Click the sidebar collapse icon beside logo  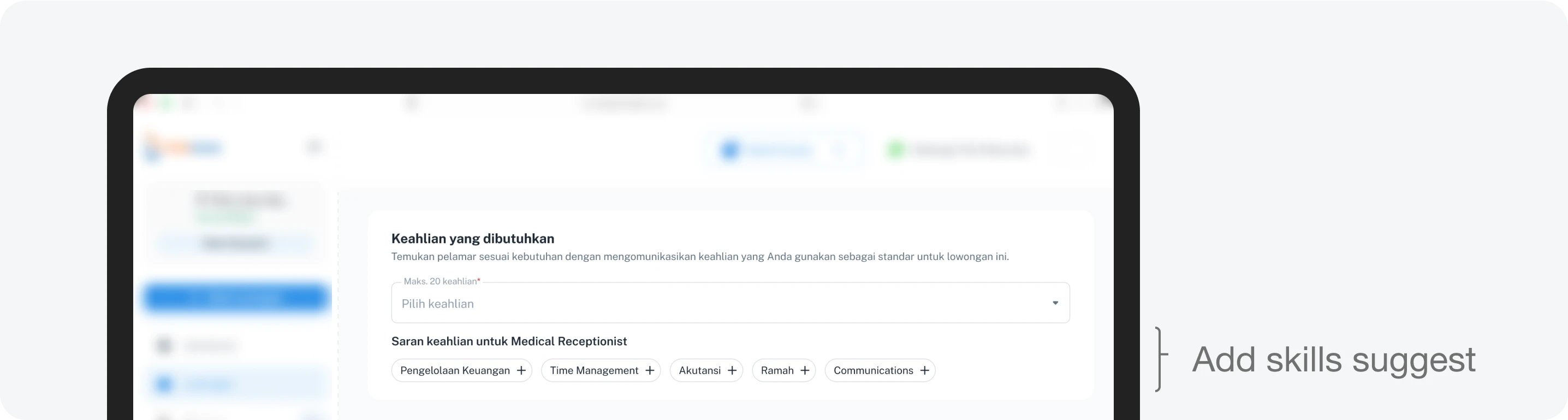[x=314, y=147]
